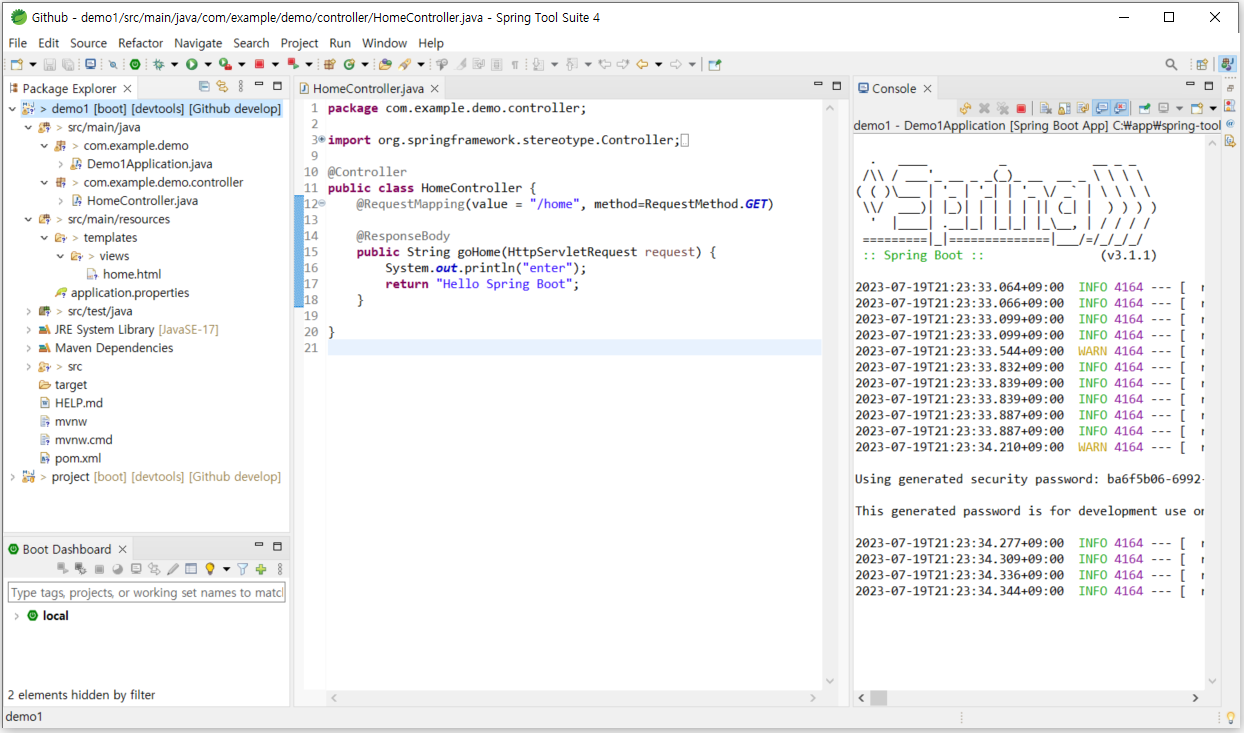Toggle the fold marker at editor line 12
The image size is (1244, 733).
(322, 204)
